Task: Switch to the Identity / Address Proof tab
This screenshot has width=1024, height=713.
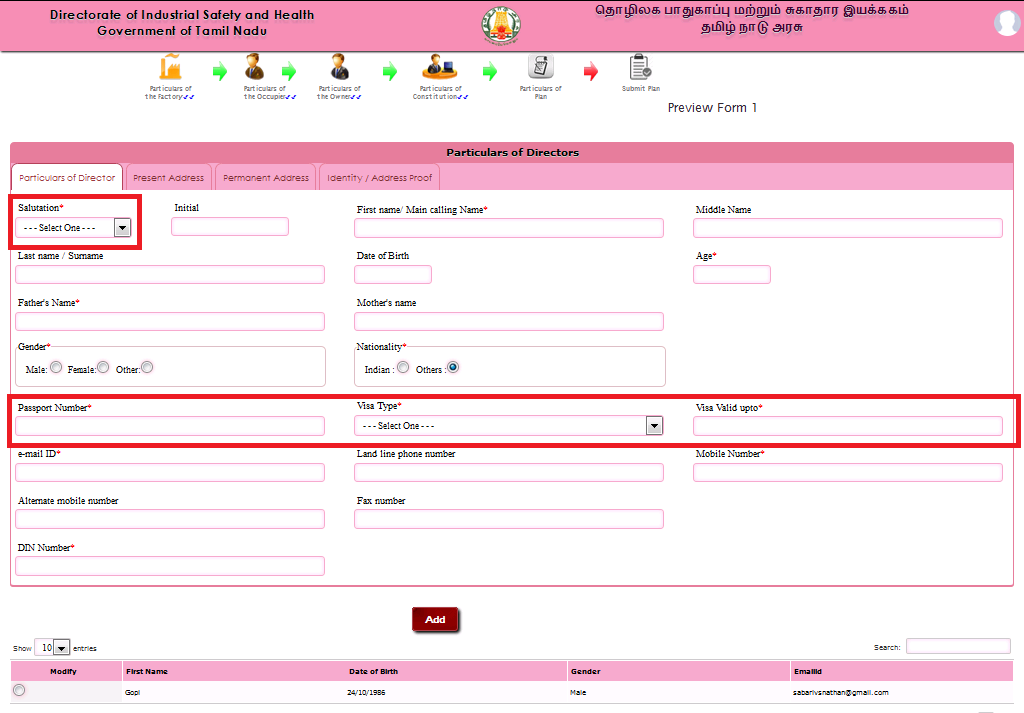Action: tap(379, 178)
